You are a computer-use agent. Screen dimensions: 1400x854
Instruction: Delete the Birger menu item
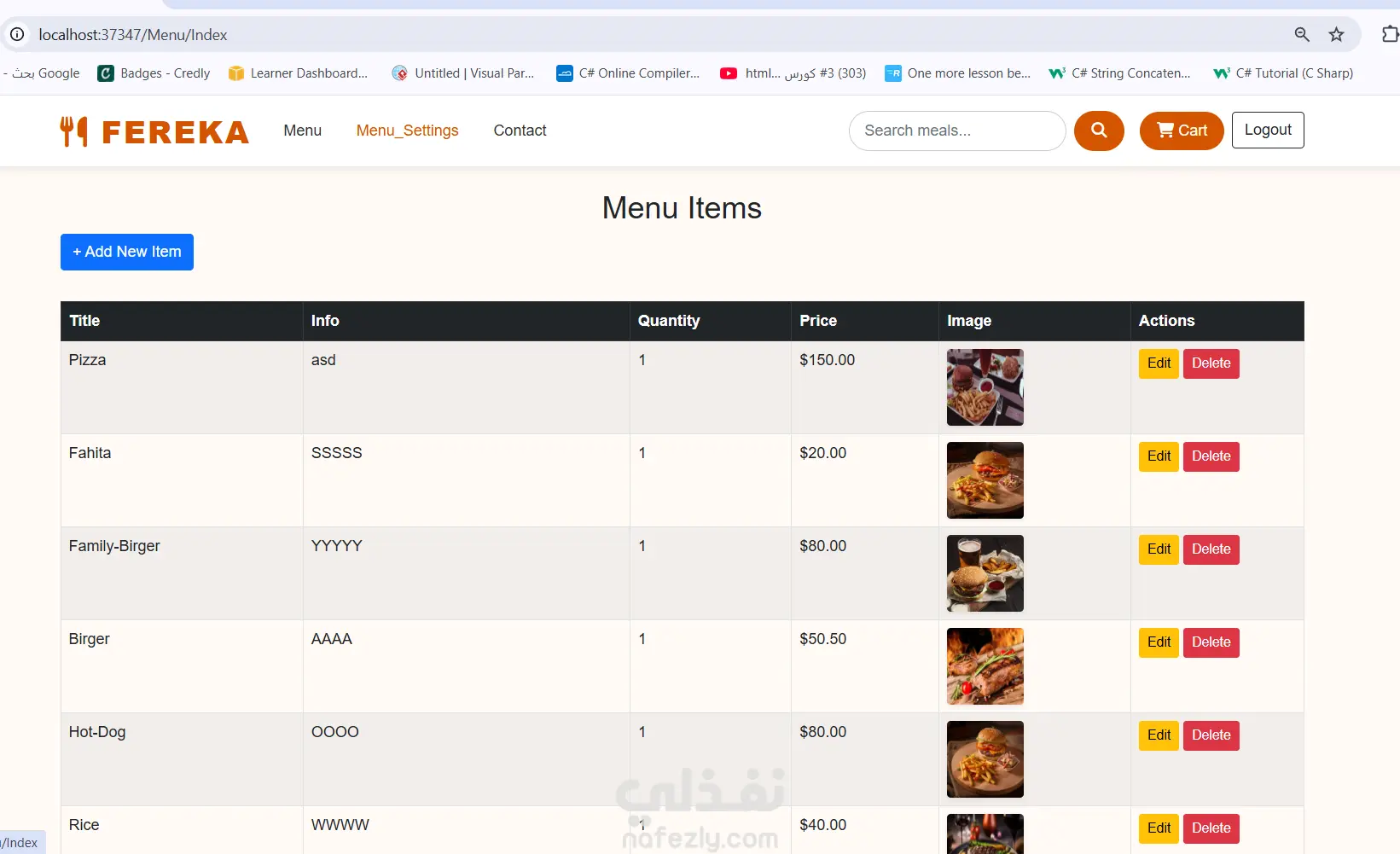pyautogui.click(x=1211, y=642)
